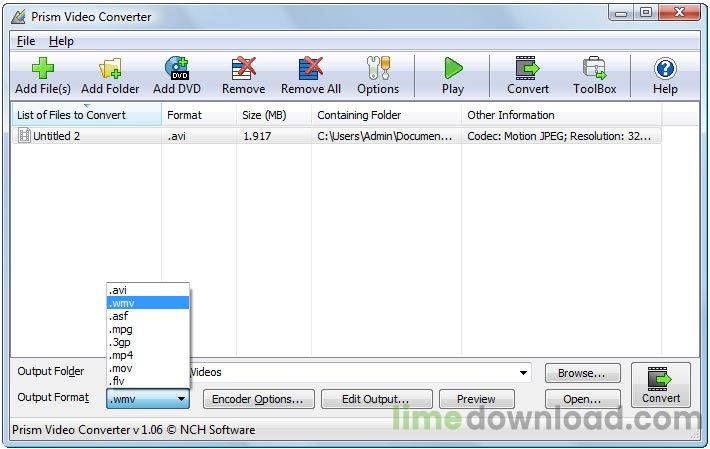Click the Edit Output... button

click(376, 399)
